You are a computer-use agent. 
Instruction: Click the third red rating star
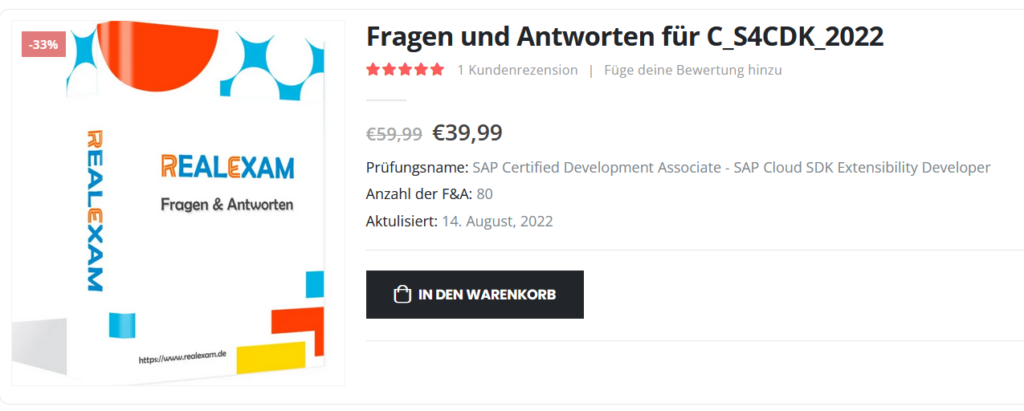[405, 70]
